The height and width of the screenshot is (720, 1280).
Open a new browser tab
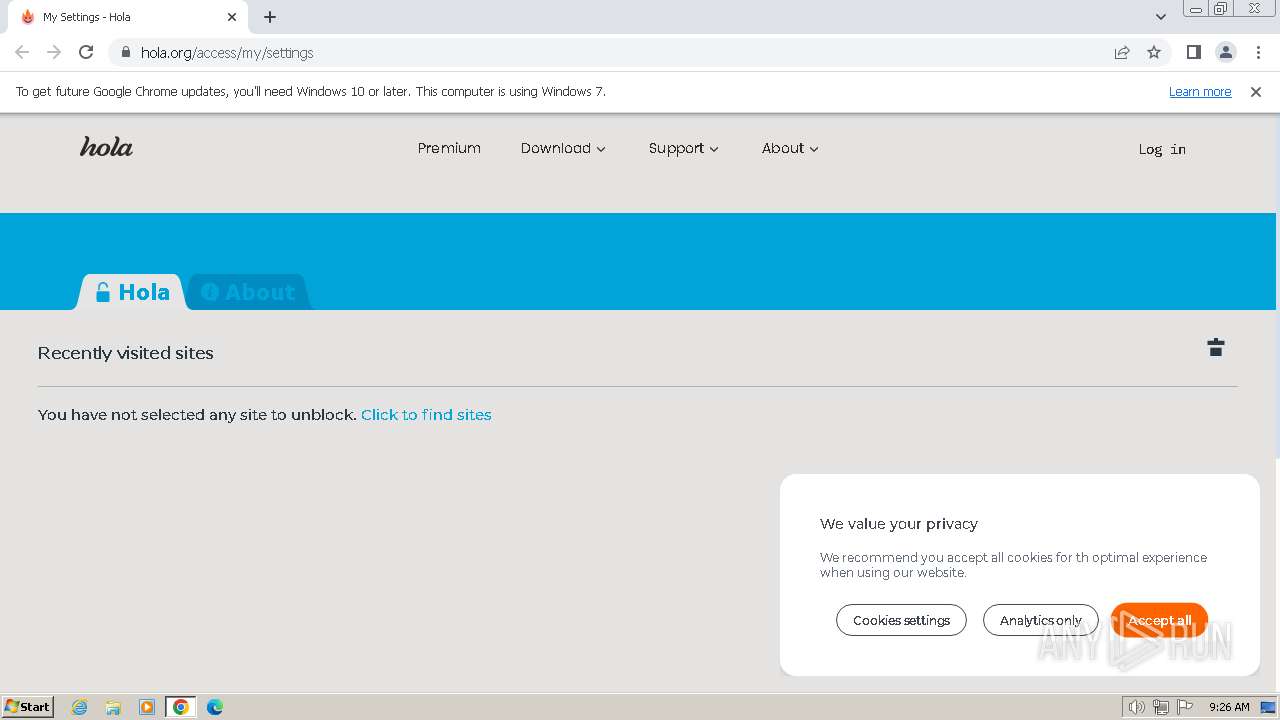coord(270,17)
